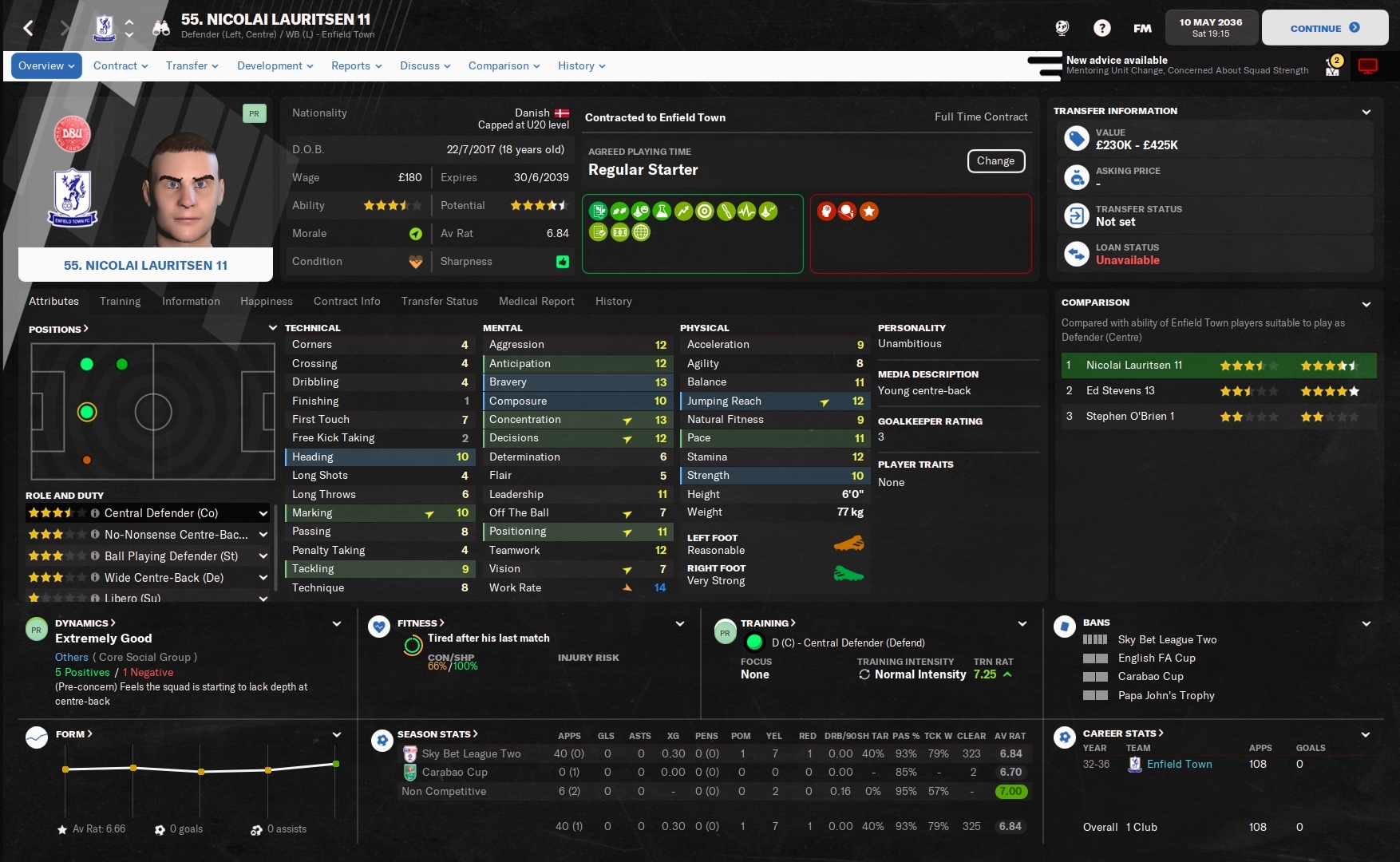This screenshot has height=862, width=1400.
Task: Select Ed Stevens 13 in comparison list
Action: point(1120,391)
